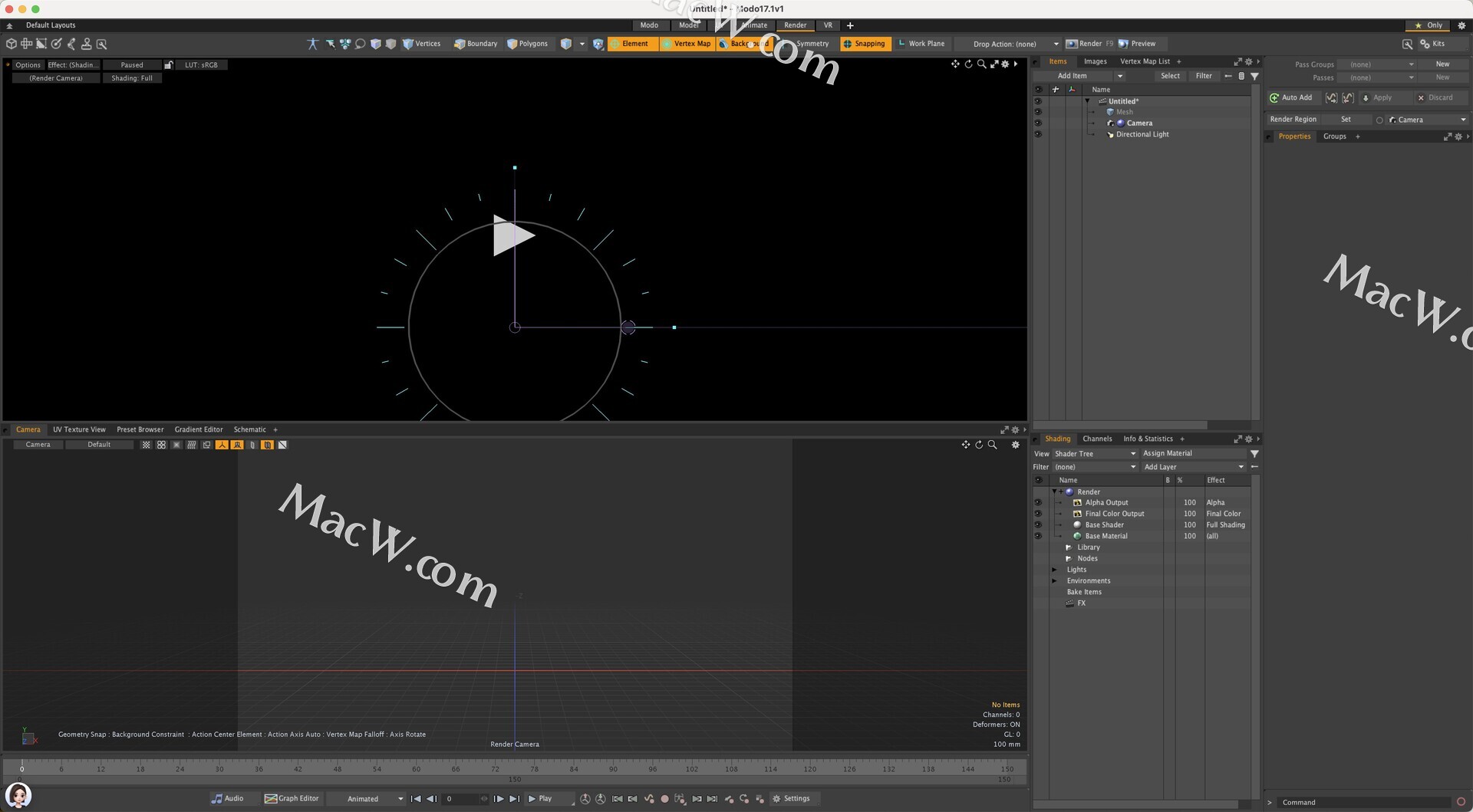Select the Final Color Output layer
Image resolution: width=1473 pixels, height=812 pixels.
pos(1114,514)
